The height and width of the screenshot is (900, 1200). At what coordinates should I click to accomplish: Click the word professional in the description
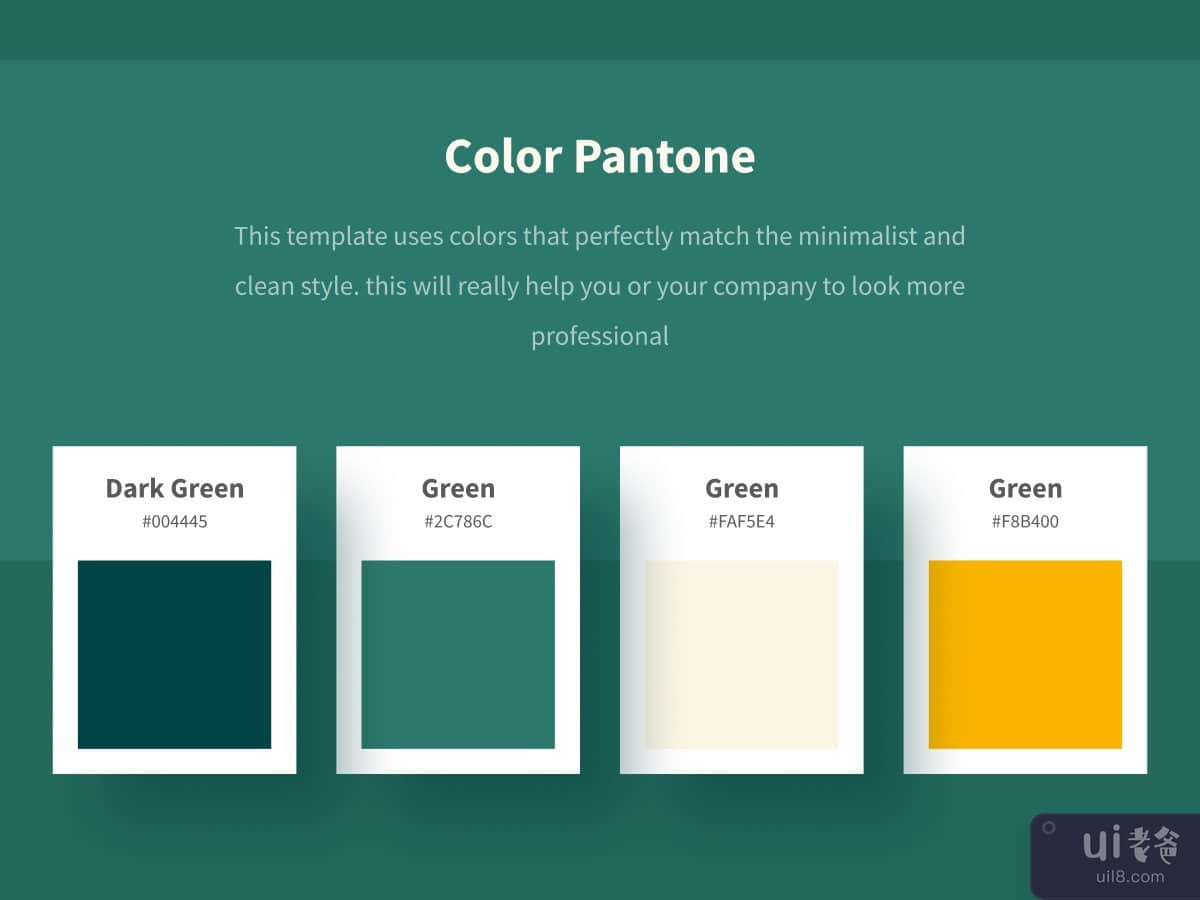point(599,336)
